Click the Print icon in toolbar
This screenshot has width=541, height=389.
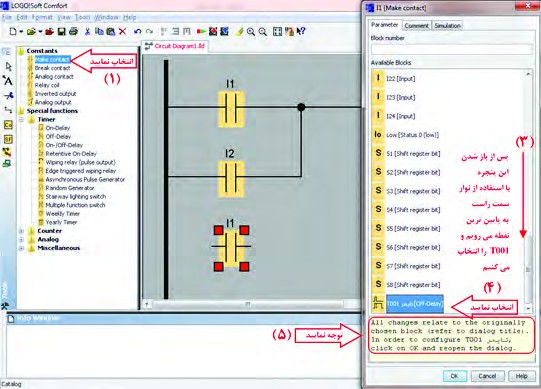73,32
